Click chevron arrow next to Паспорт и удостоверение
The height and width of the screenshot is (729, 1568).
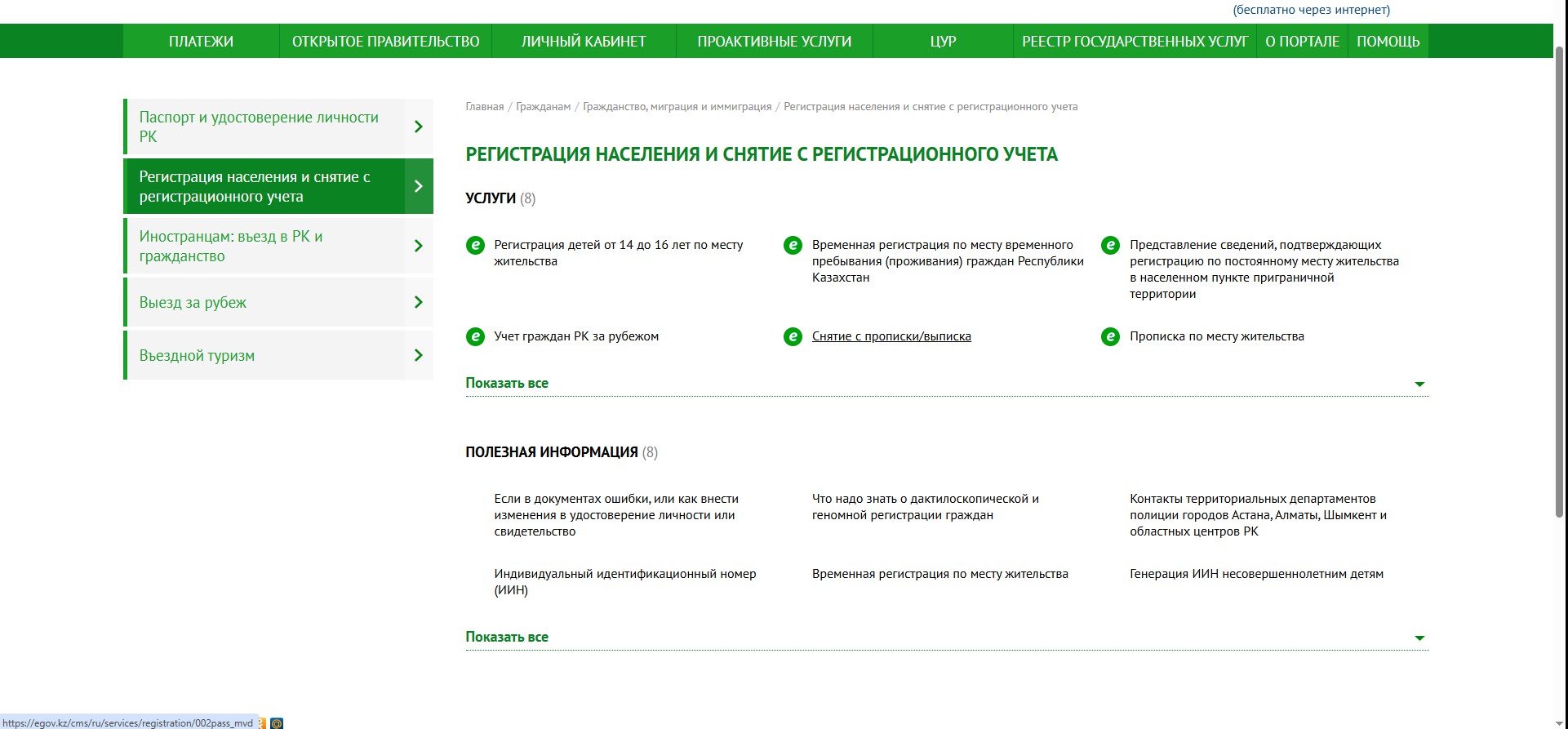(418, 127)
